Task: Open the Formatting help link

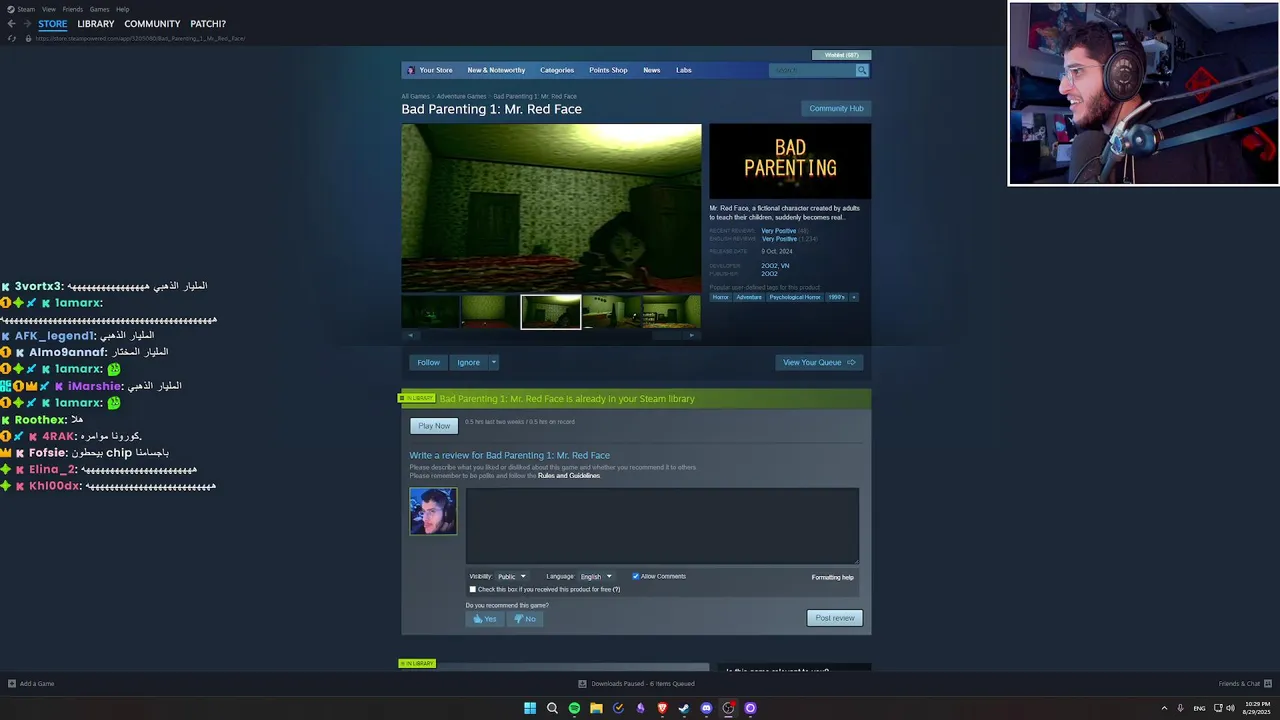Action: [833, 577]
